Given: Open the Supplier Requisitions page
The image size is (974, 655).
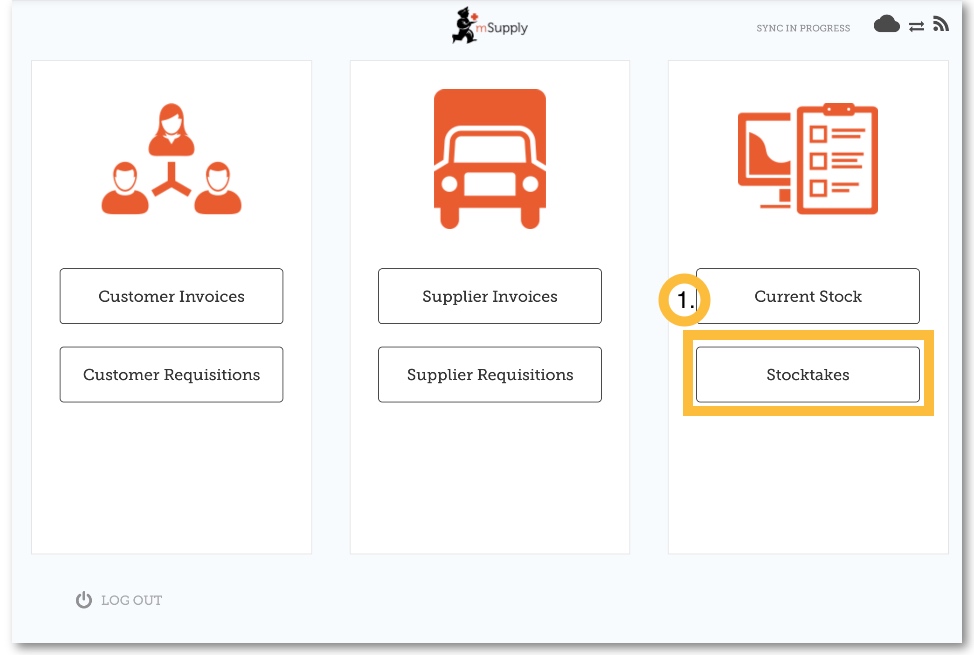Looking at the screenshot, I should click(x=490, y=375).
